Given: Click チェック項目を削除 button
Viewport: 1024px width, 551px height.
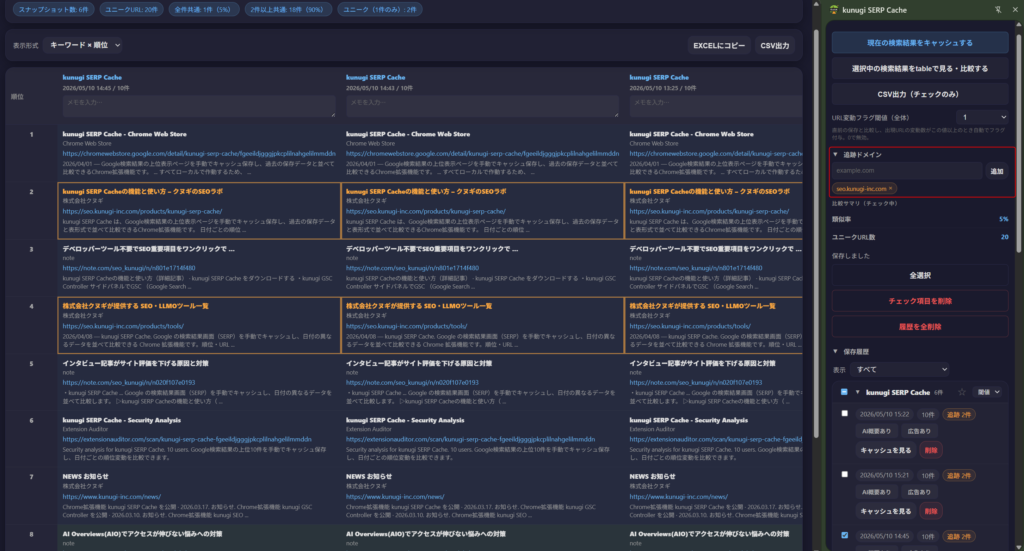Looking at the screenshot, I should point(920,301).
